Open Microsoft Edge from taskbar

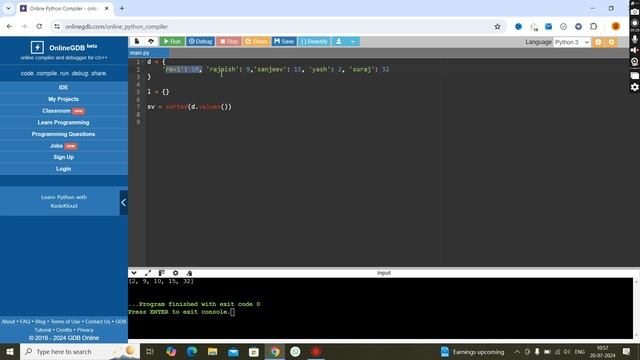coord(191,351)
